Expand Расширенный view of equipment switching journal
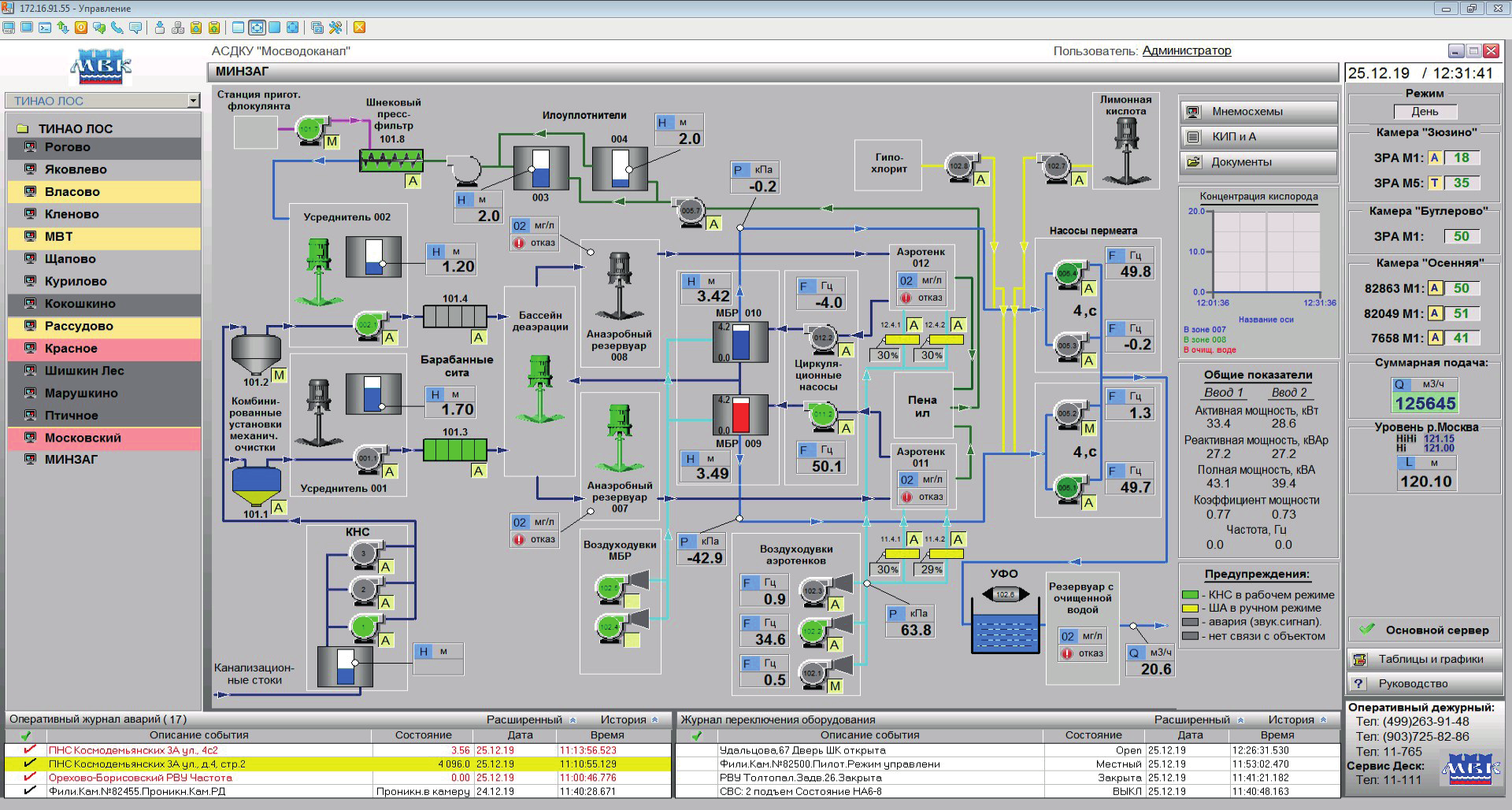Viewport: 1512px width, 810px height. (x=1199, y=719)
